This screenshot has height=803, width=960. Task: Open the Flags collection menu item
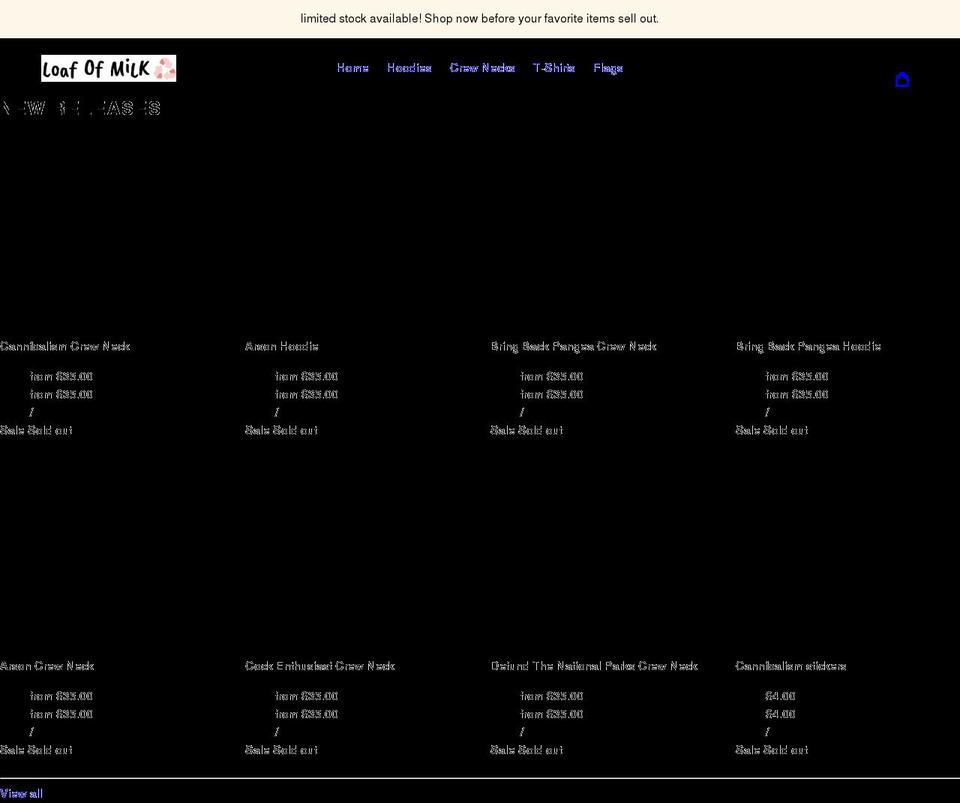608,67
